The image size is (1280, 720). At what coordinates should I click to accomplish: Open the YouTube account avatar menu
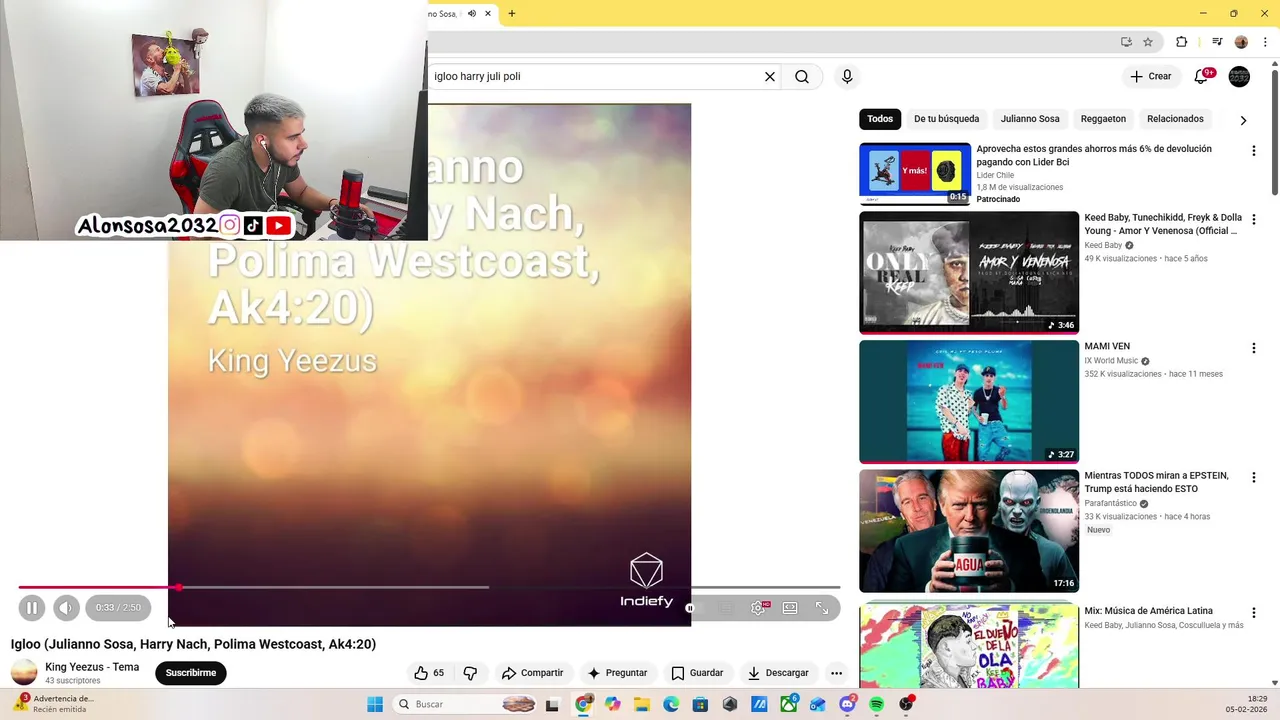click(x=1239, y=76)
